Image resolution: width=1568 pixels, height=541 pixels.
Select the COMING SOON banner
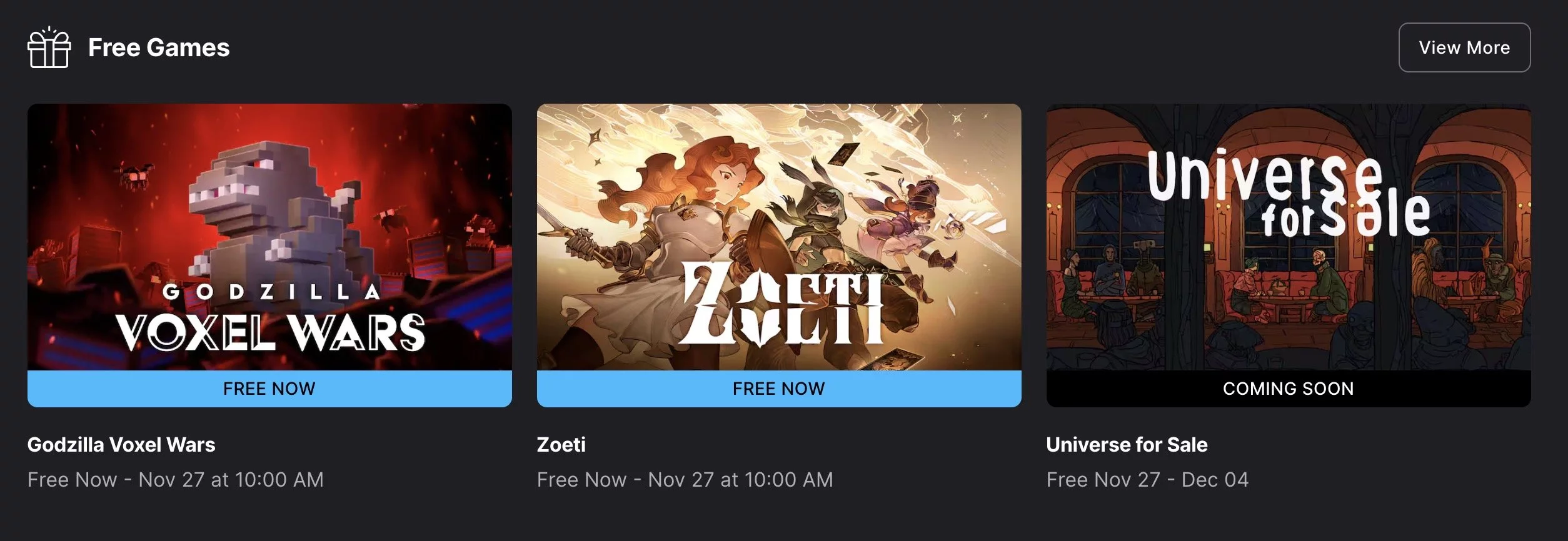coord(1289,389)
